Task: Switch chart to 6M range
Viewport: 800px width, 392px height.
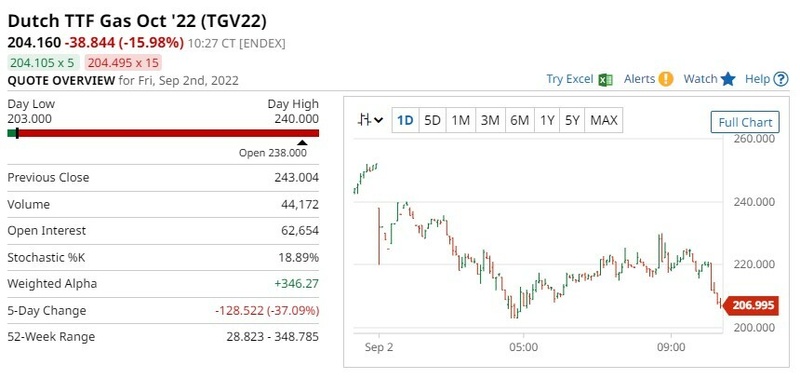Action: [x=519, y=120]
